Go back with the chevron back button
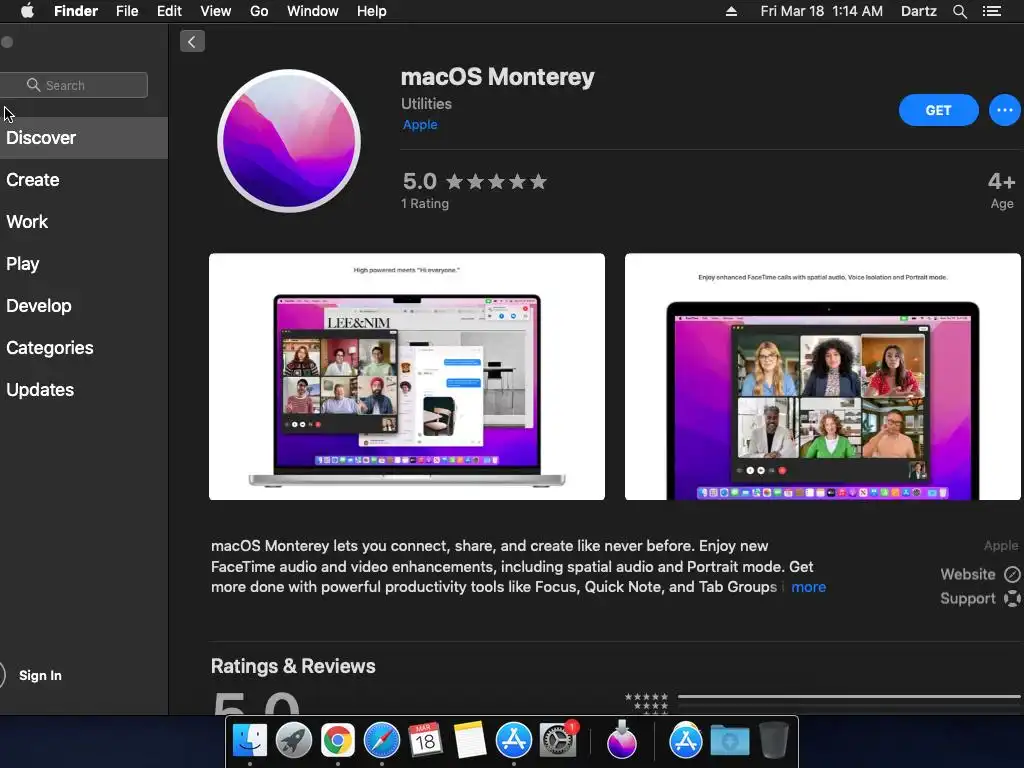 [192, 42]
